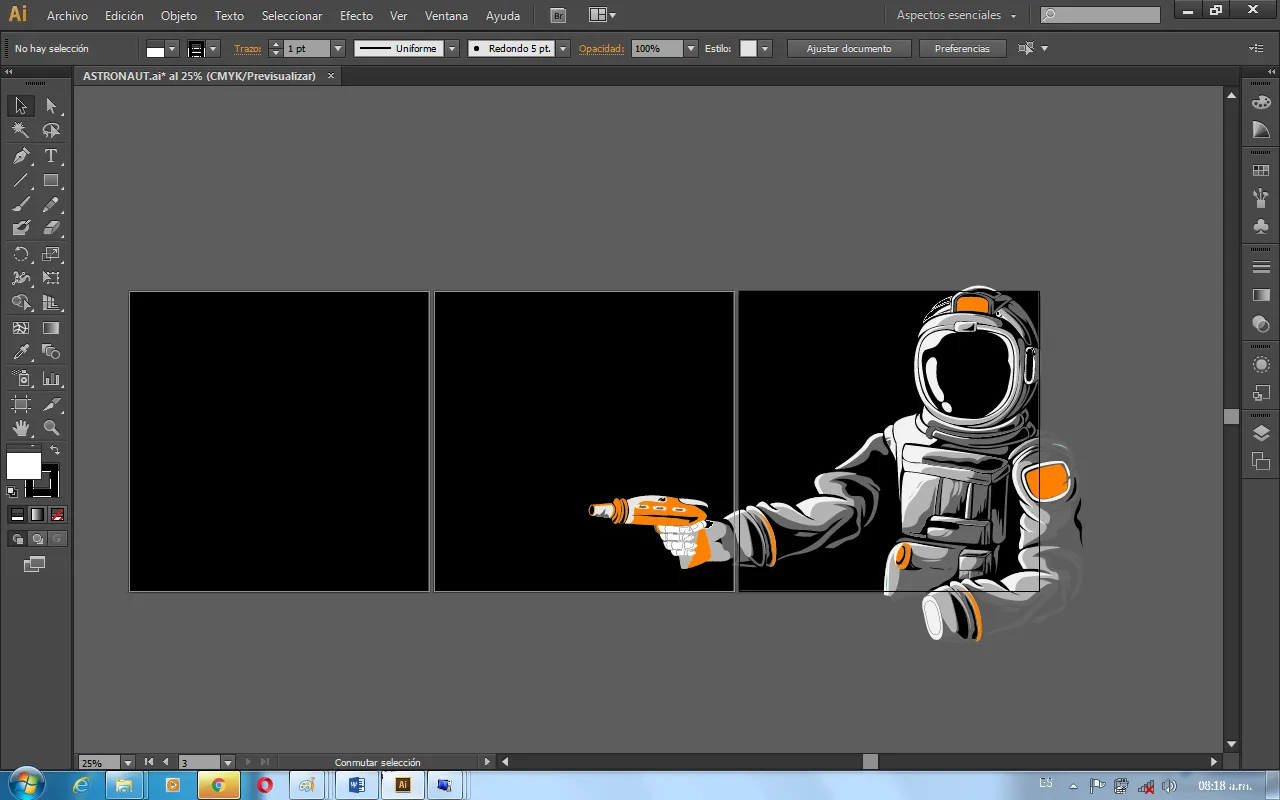This screenshot has width=1280, height=800.
Task: Select the Scale tool
Action: click(51, 255)
